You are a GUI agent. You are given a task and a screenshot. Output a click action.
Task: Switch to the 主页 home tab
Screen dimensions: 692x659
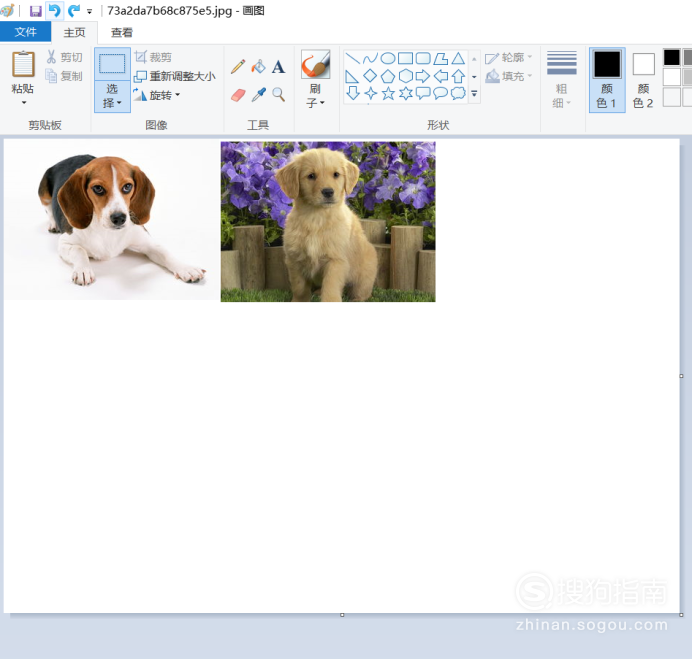(x=74, y=32)
